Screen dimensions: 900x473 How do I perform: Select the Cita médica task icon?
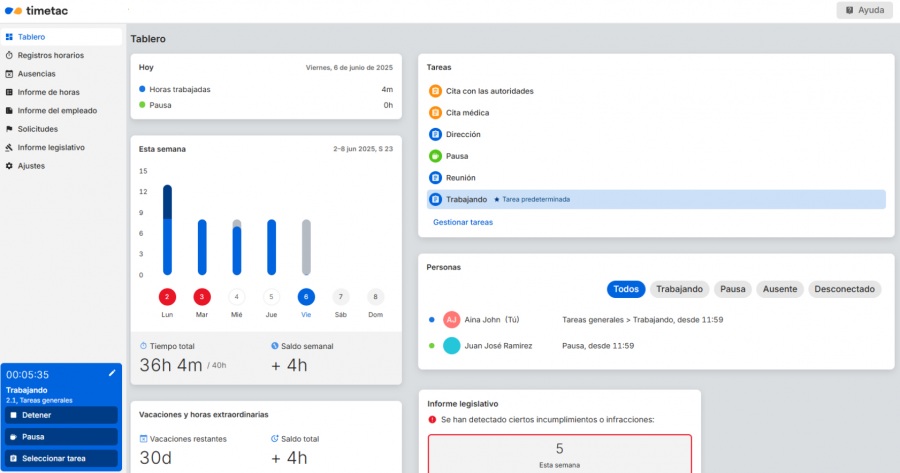[x=436, y=113]
